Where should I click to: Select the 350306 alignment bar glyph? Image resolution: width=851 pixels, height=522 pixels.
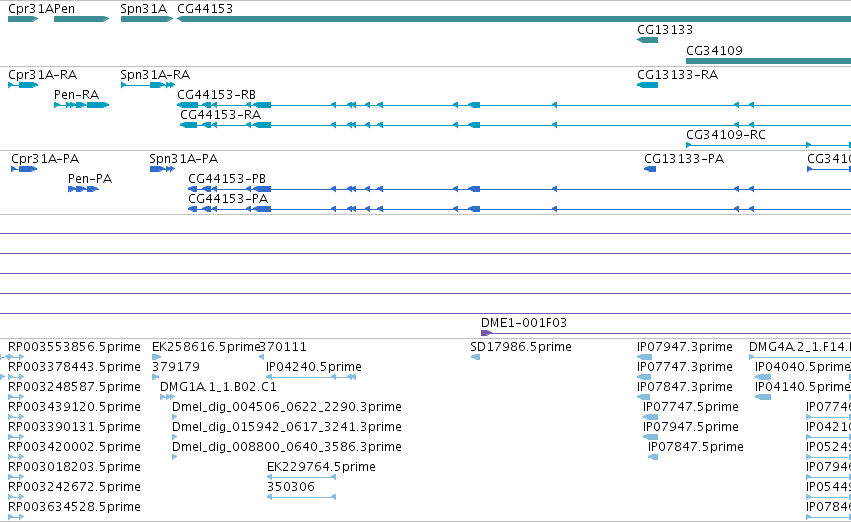(301, 497)
